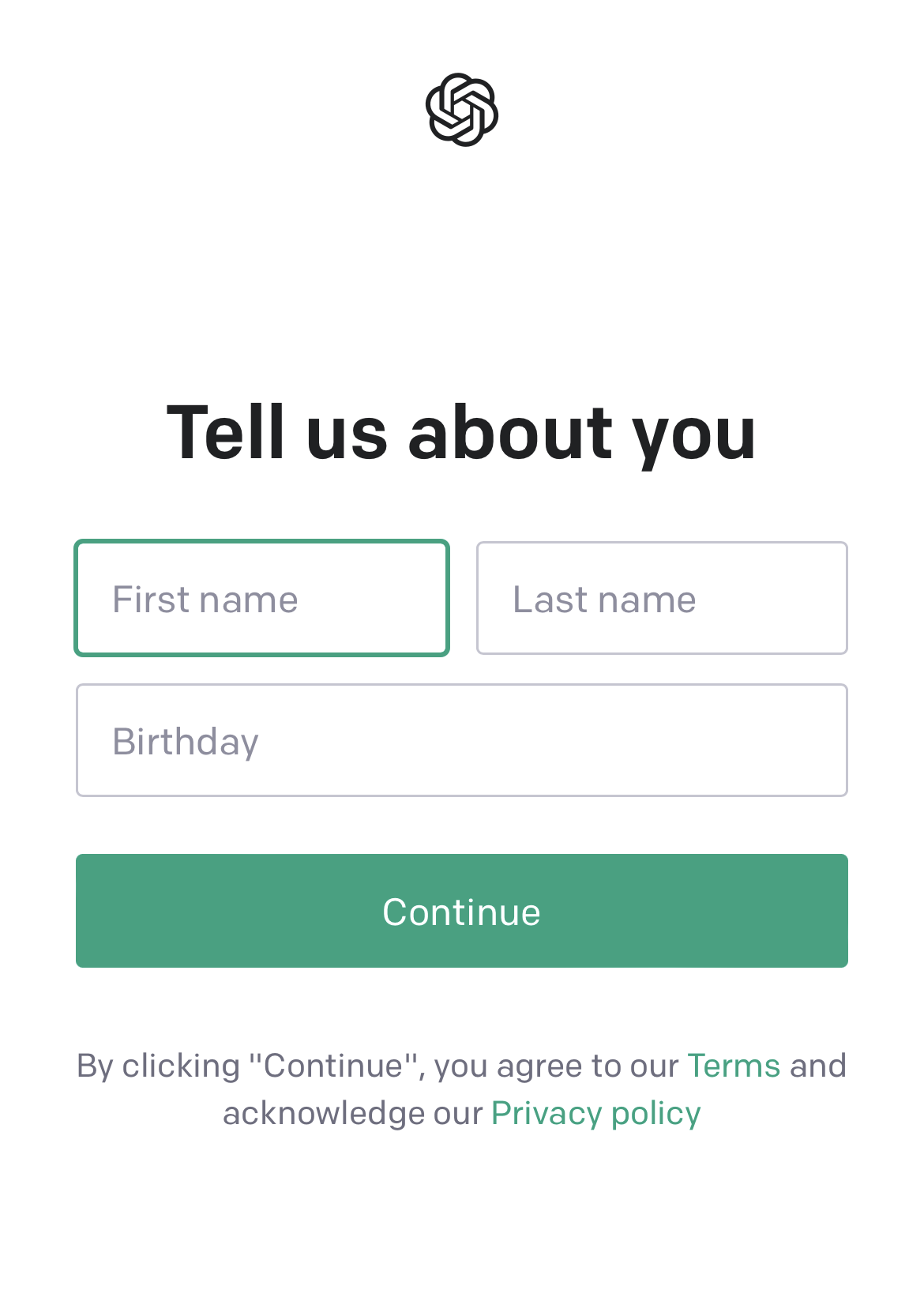The image size is (924, 1305).
Task: Click the "By clicking Continue" disclaimer text
Action: pos(462,1089)
